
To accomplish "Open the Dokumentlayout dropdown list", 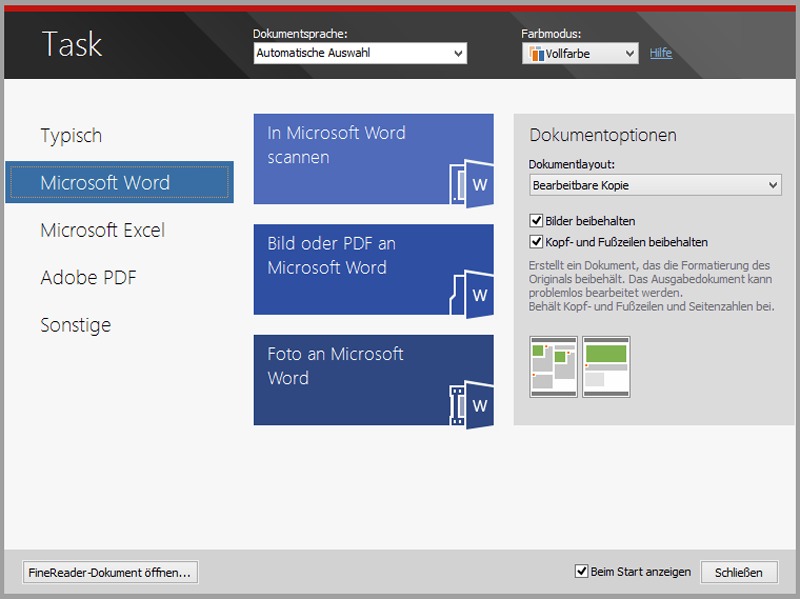I will pos(655,185).
